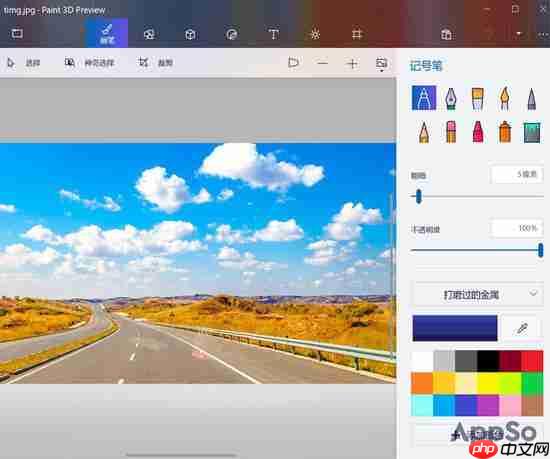Click the thickness slider handle
Screen dimensions: 550x459
[x=418, y=196]
